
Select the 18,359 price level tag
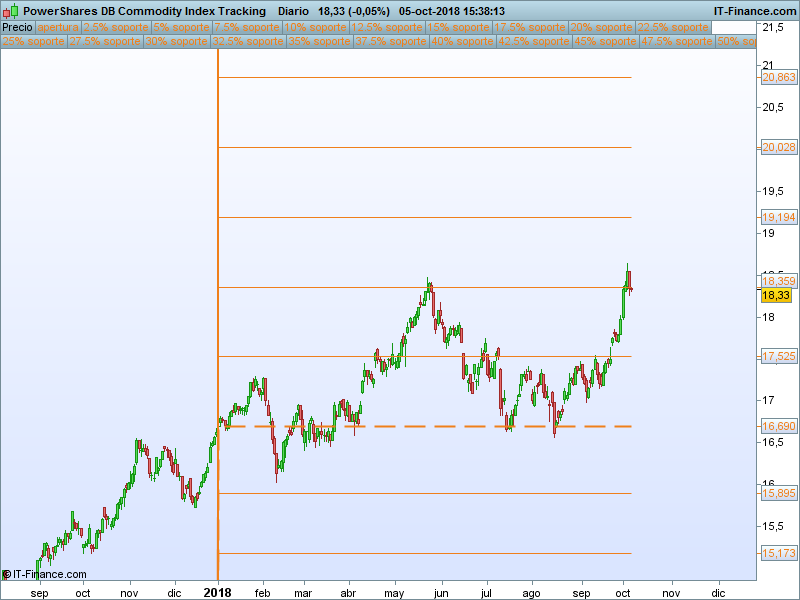coord(779,281)
